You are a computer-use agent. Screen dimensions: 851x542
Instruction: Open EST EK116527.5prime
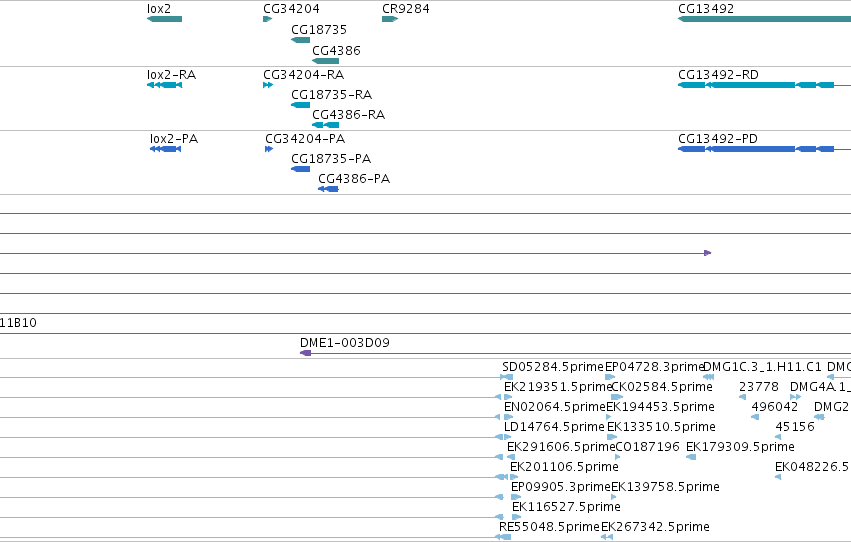tap(566, 507)
